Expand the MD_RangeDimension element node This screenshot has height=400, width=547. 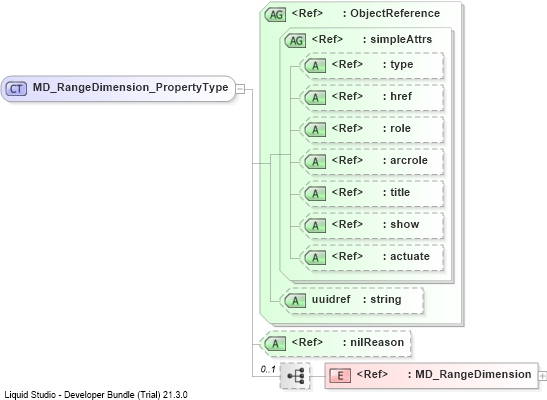(542, 376)
